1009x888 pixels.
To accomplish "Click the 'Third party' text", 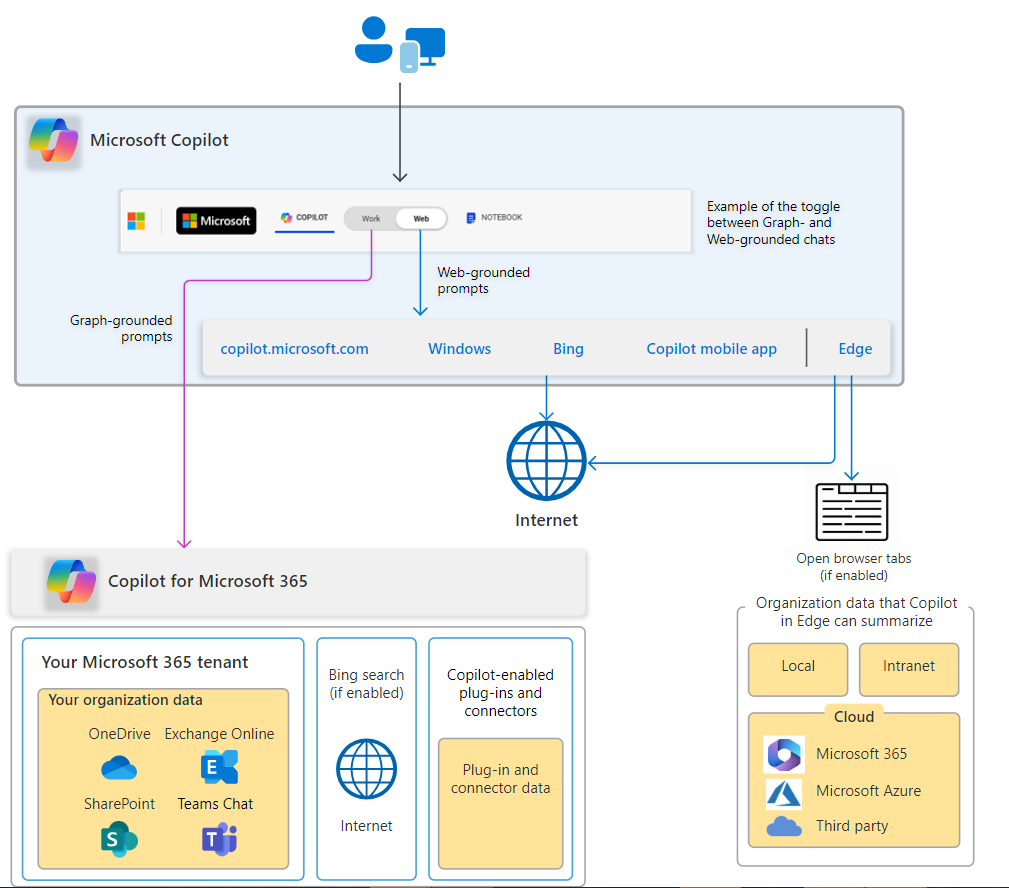I will 852,826.
